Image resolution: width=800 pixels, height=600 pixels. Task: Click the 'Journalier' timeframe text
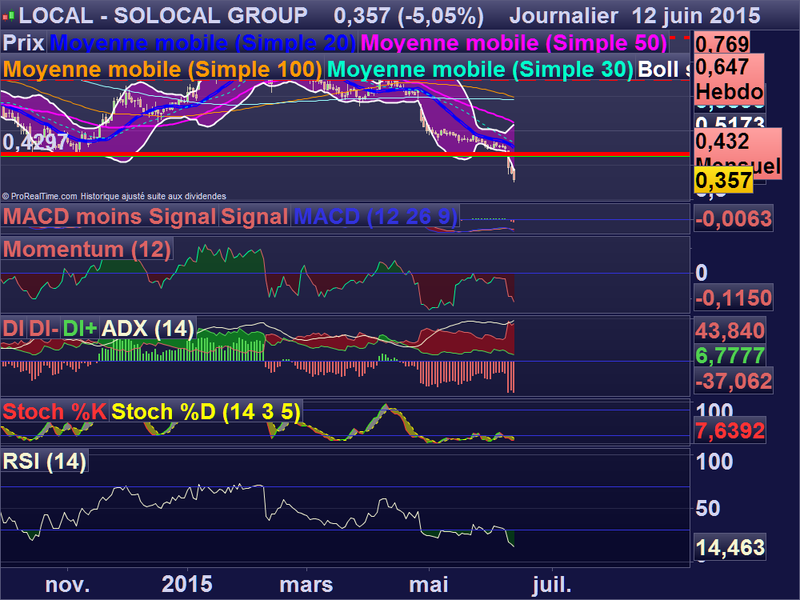coord(564,16)
